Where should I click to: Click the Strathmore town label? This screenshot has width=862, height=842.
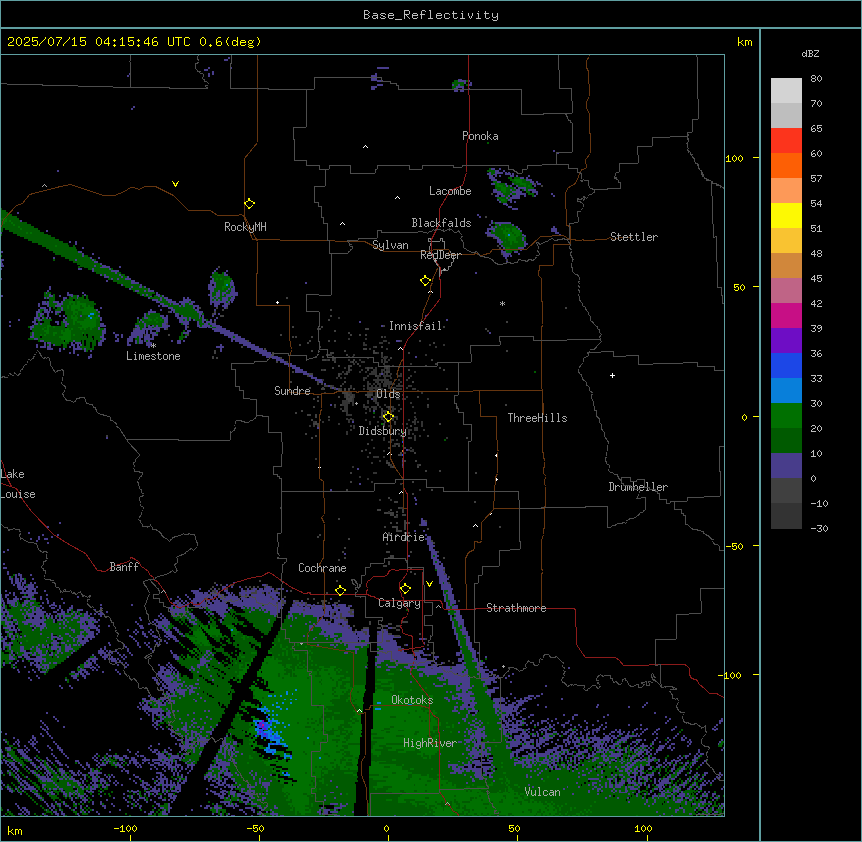(516, 608)
